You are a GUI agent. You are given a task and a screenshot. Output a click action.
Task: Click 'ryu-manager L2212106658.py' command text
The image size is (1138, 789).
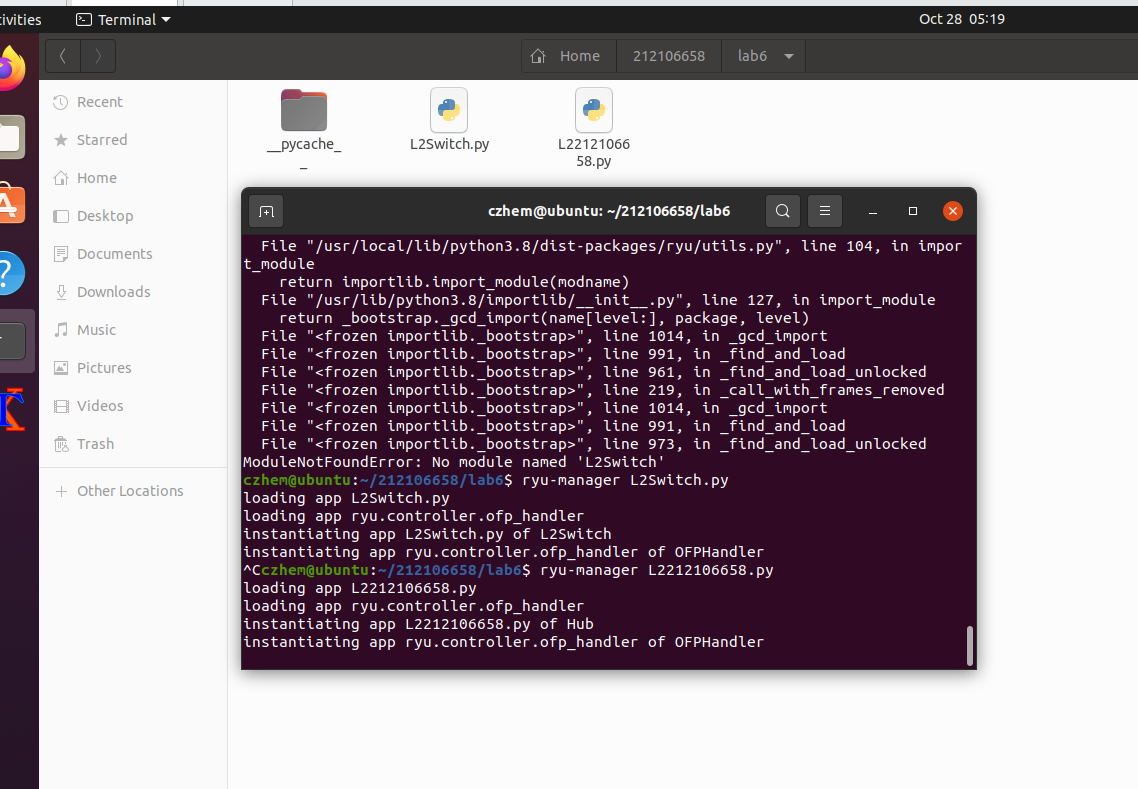pos(657,571)
